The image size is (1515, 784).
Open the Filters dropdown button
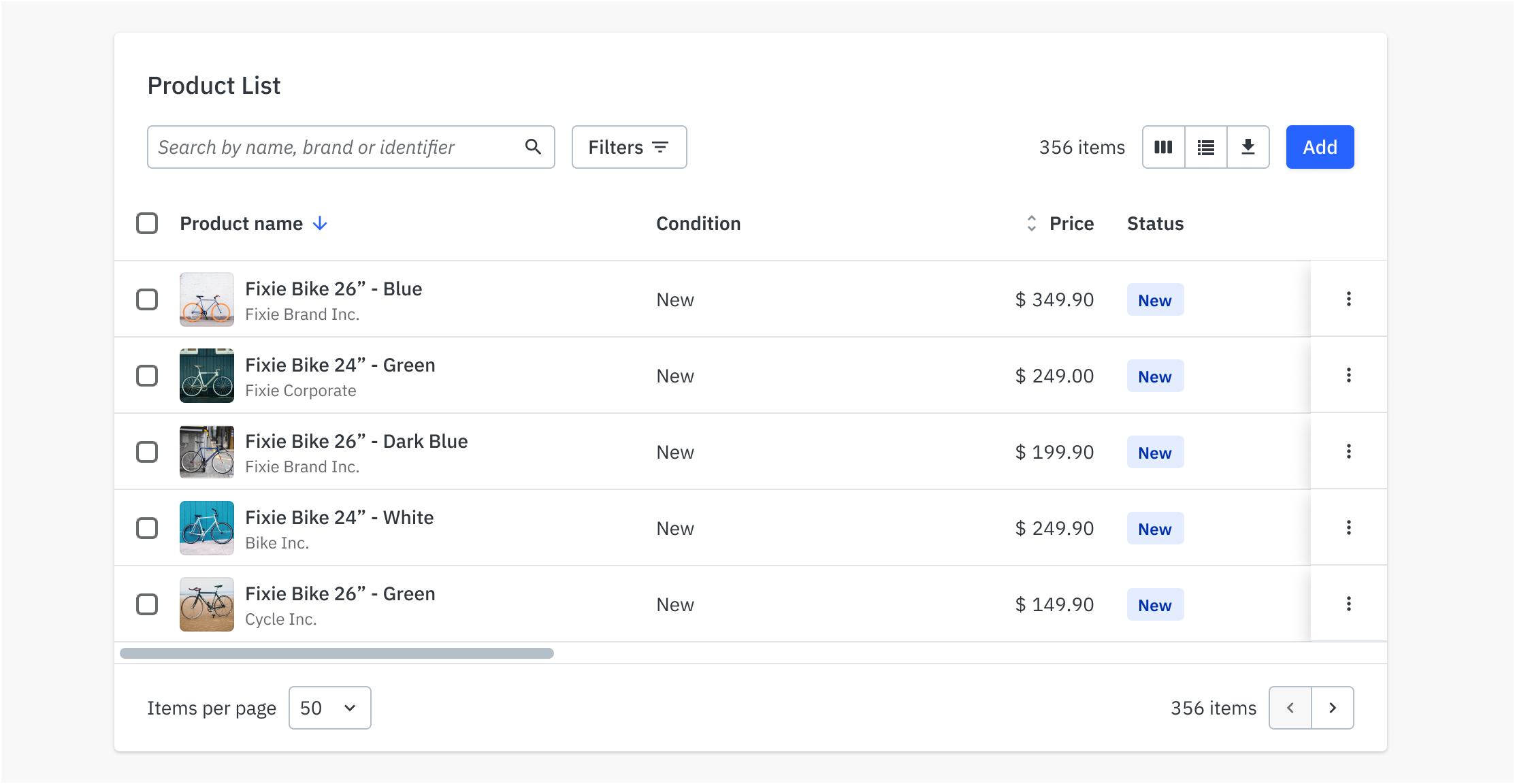(x=629, y=147)
